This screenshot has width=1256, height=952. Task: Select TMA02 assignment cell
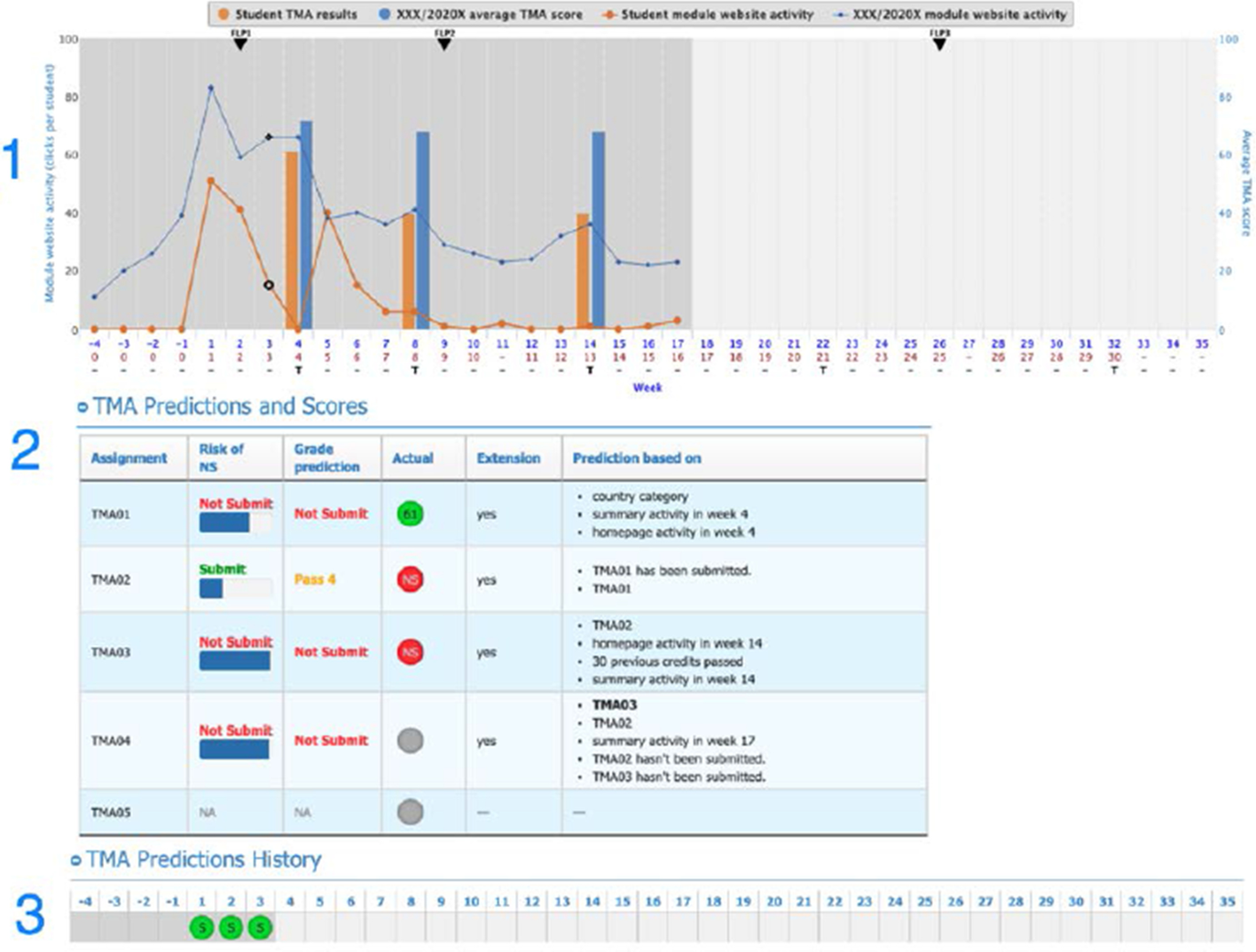point(133,579)
